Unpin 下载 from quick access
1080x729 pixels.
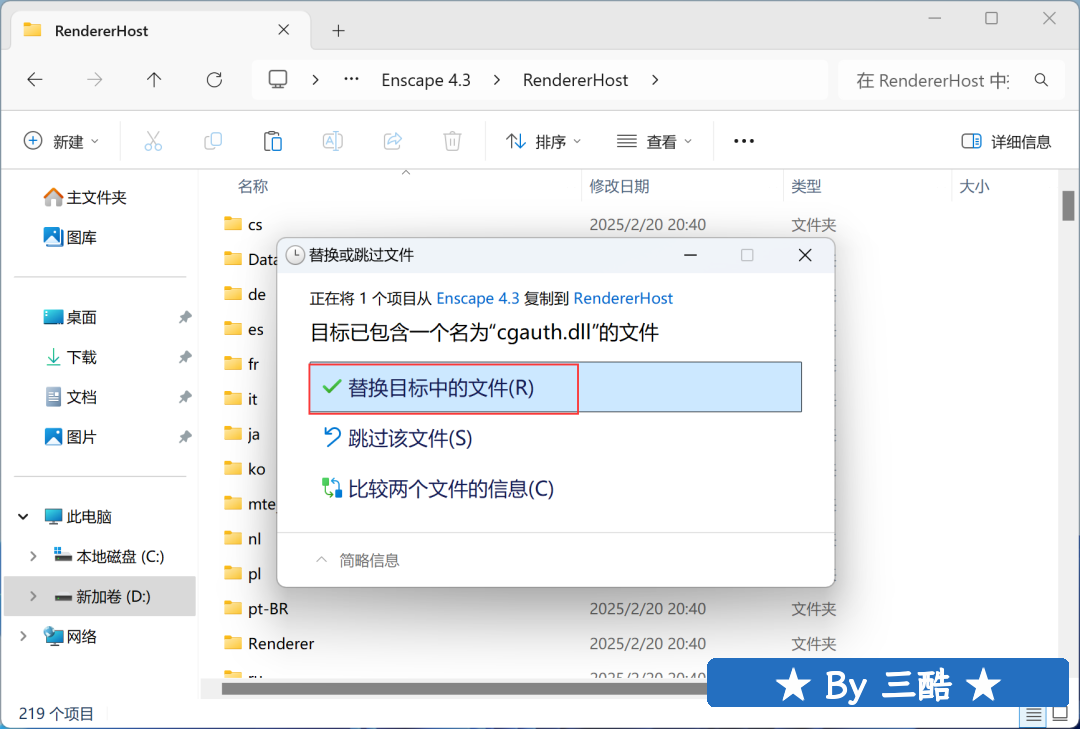coord(185,357)
